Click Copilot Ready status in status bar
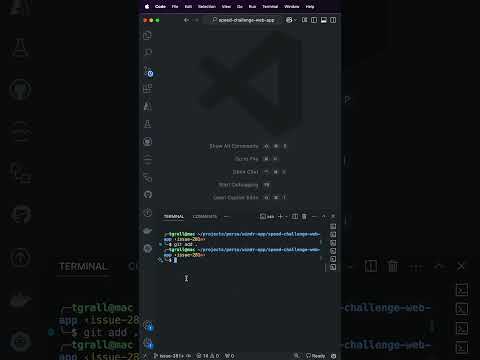The width and height of the screenshot is (480, 360). click(316, 356)
